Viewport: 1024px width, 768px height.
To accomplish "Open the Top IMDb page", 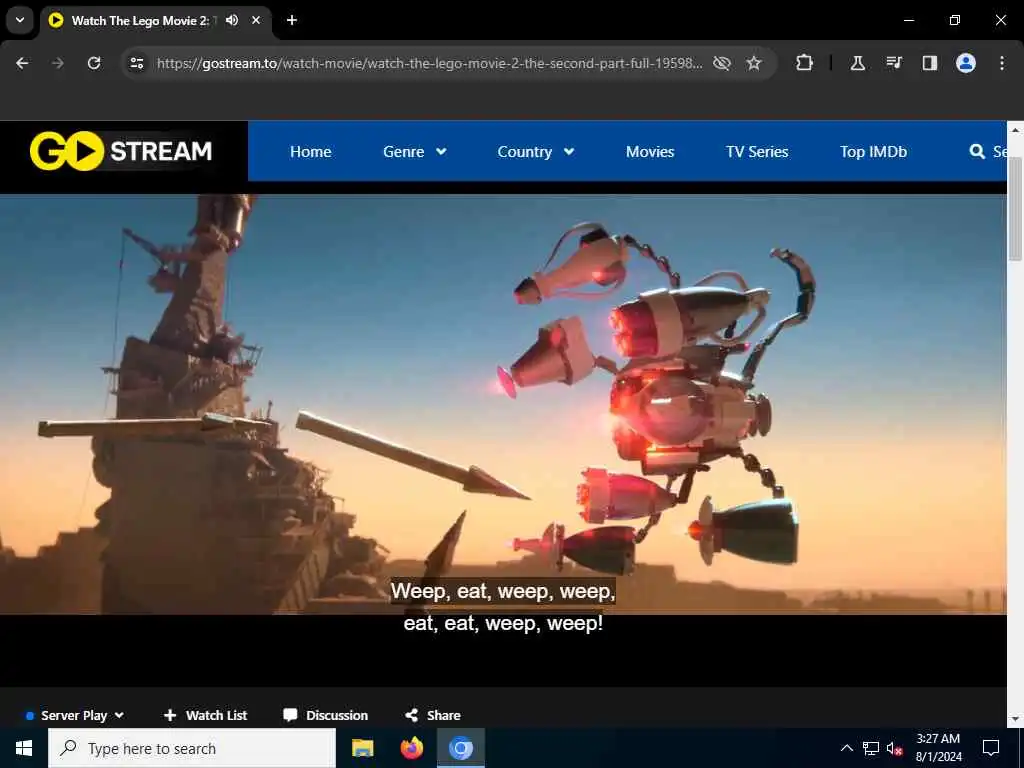I will (873, 152).
